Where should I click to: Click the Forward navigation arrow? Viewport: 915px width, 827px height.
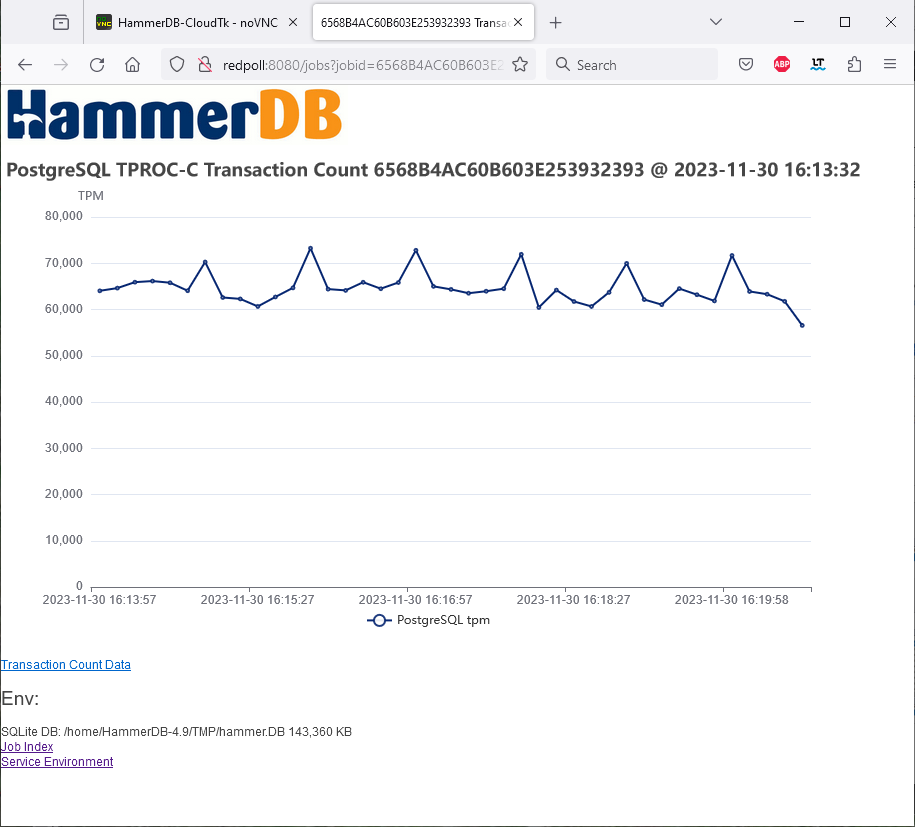point(61,65)
